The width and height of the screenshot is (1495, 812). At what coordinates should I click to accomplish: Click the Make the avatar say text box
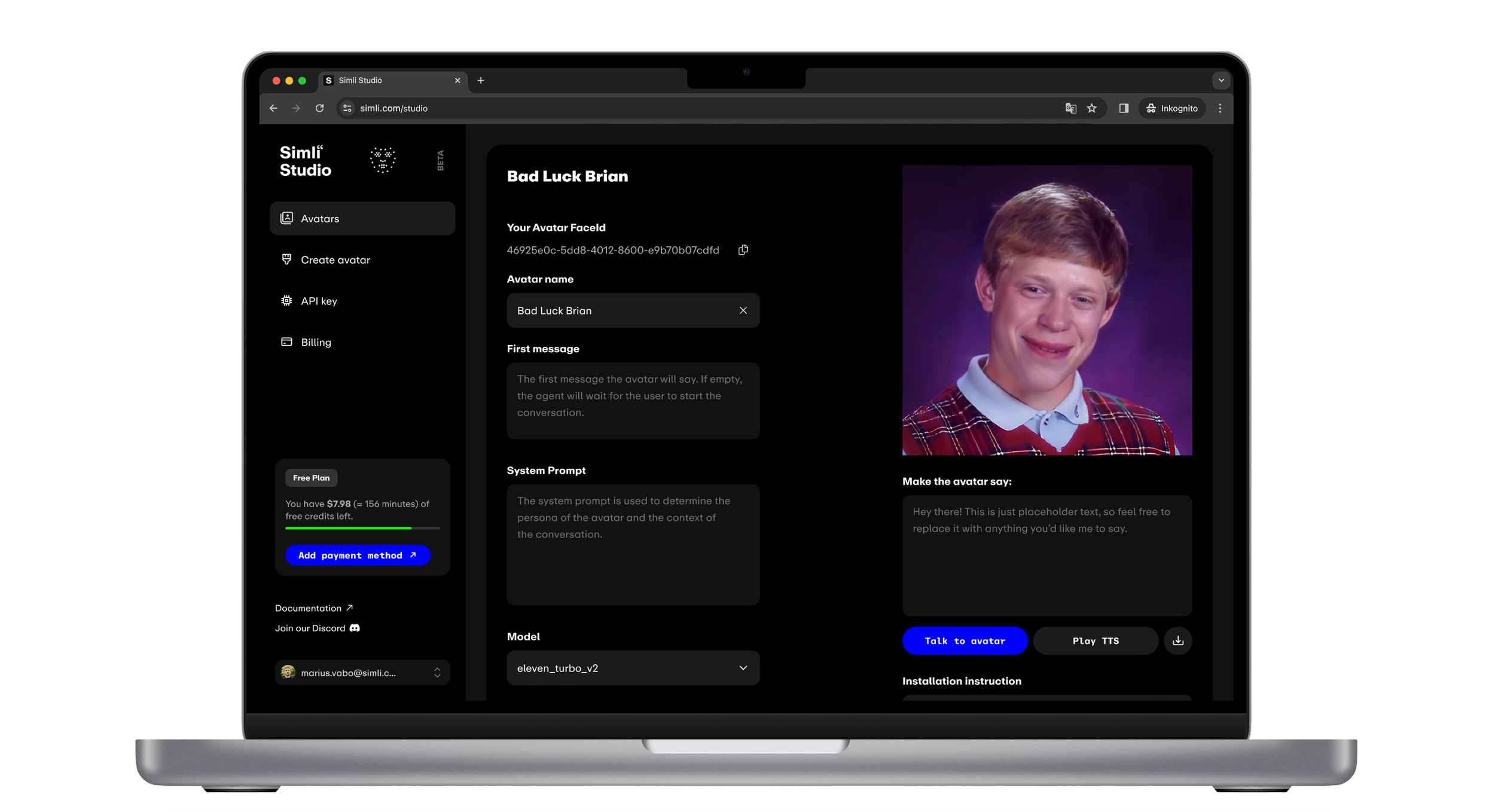[x=1047, y=555]
